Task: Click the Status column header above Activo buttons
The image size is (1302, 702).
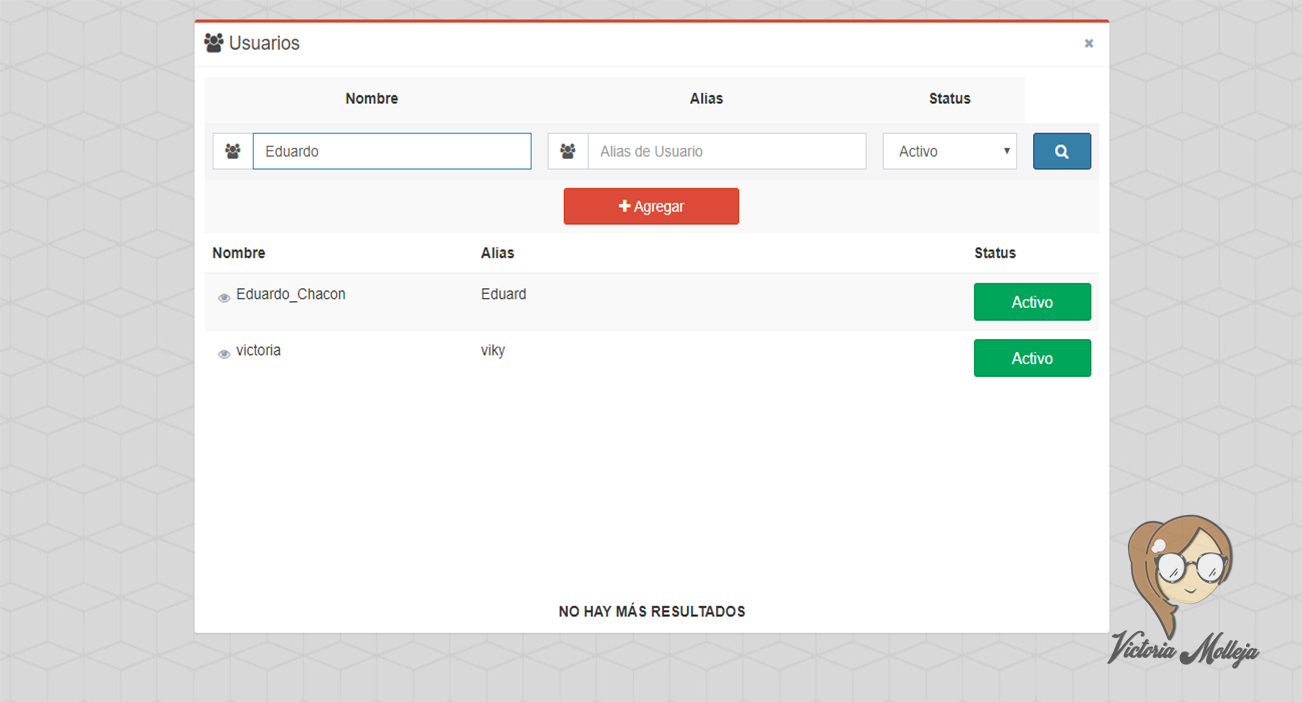Action: [994, 253]
